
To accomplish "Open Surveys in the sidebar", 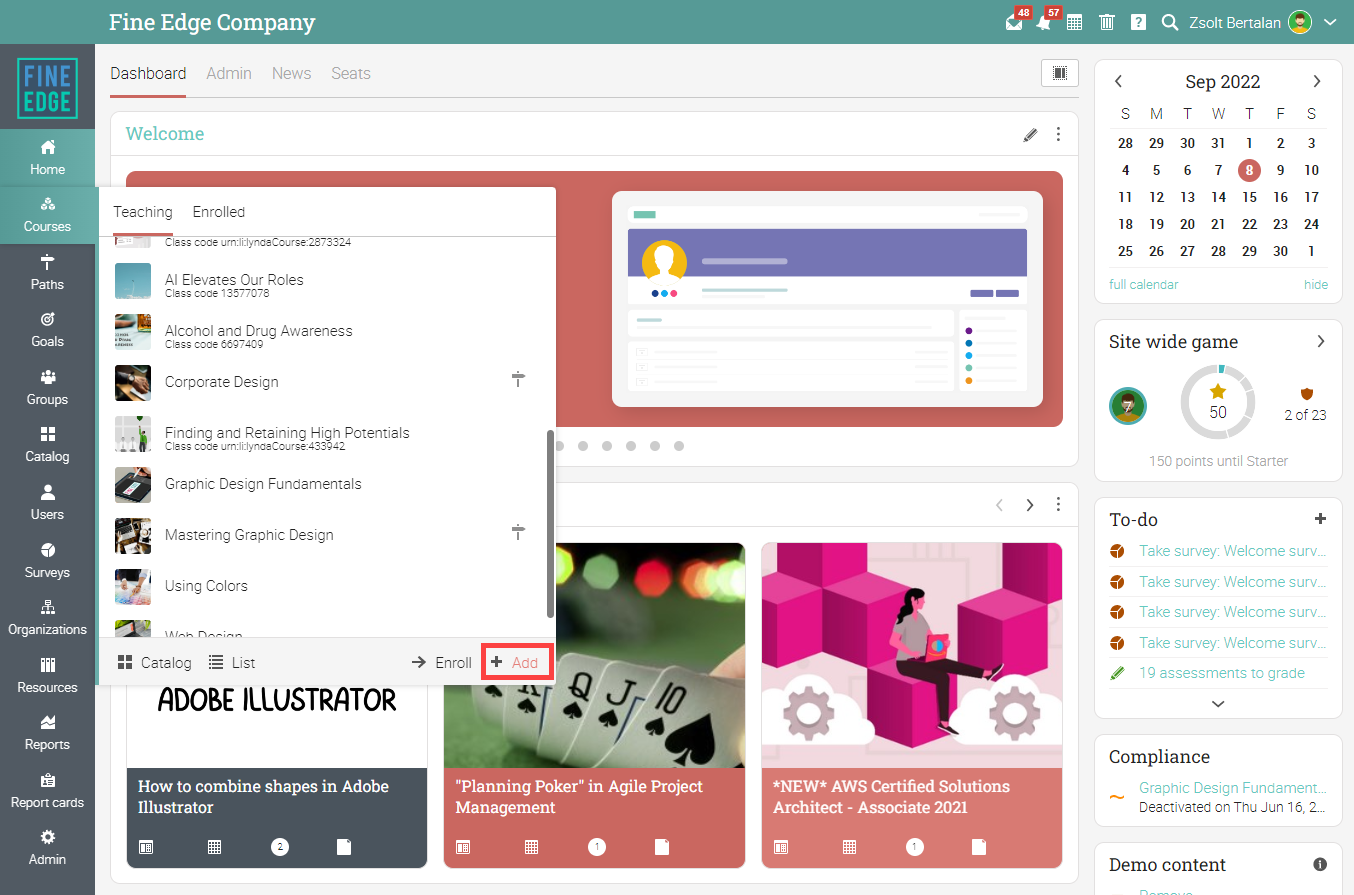I will 47,560.
